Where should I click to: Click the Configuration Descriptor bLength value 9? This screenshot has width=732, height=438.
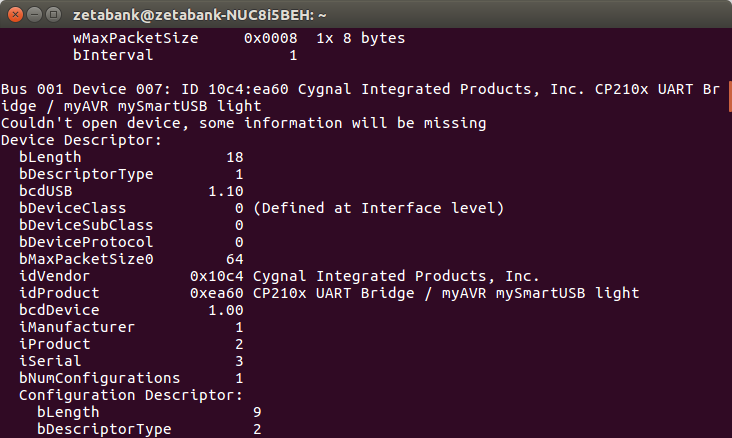257,412
